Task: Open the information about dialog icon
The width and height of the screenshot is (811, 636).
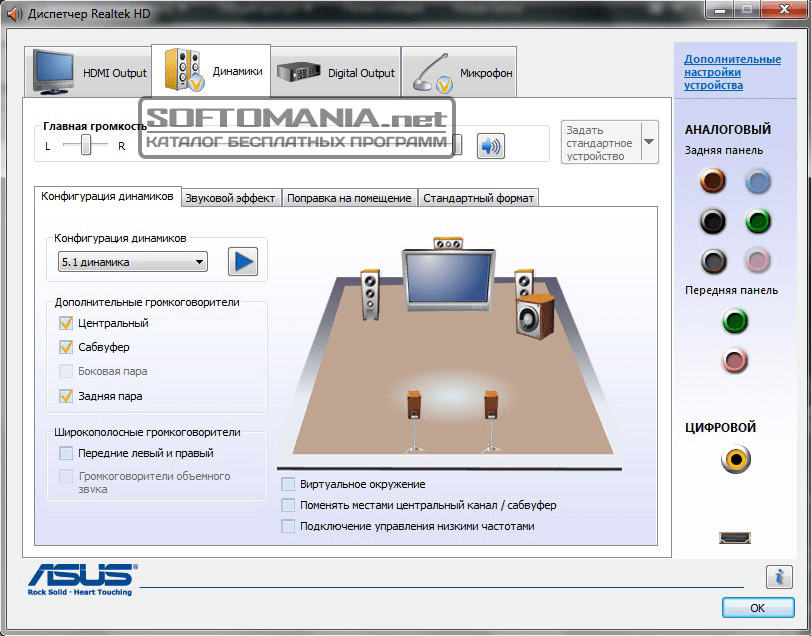Action: (x=779, y=576)
